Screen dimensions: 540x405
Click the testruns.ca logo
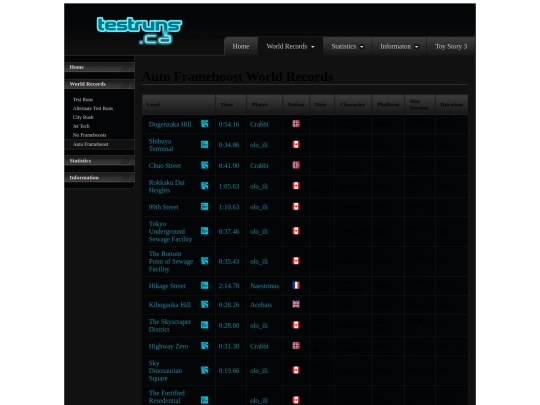click(139, 31)
